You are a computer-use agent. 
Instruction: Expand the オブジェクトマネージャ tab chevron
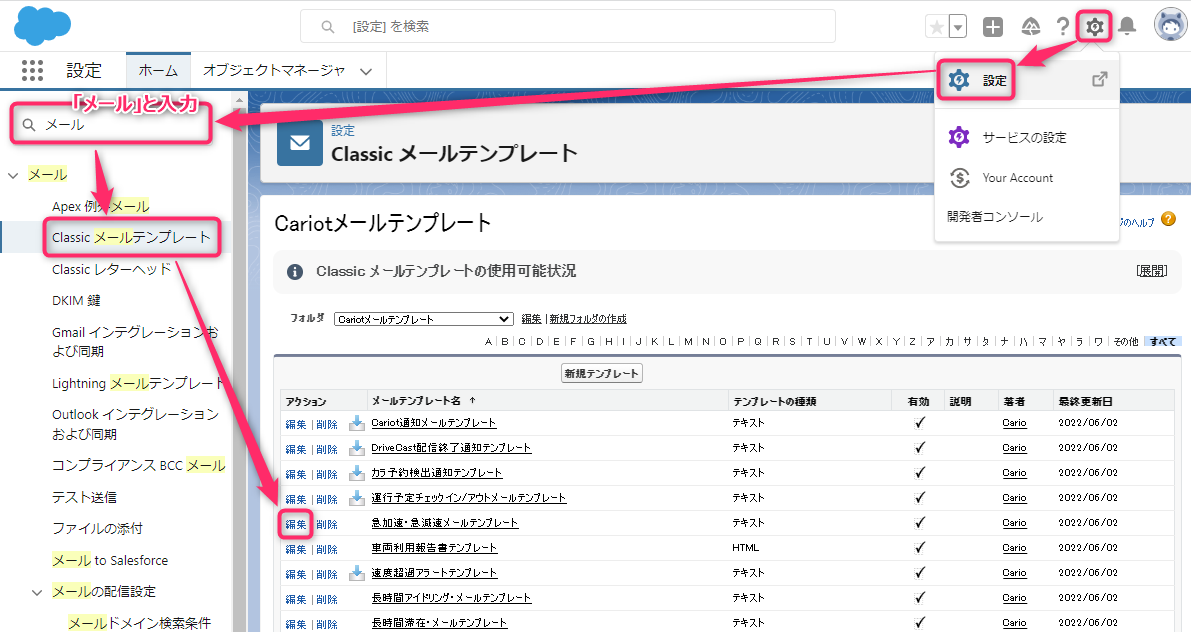(x=366, y=71)
